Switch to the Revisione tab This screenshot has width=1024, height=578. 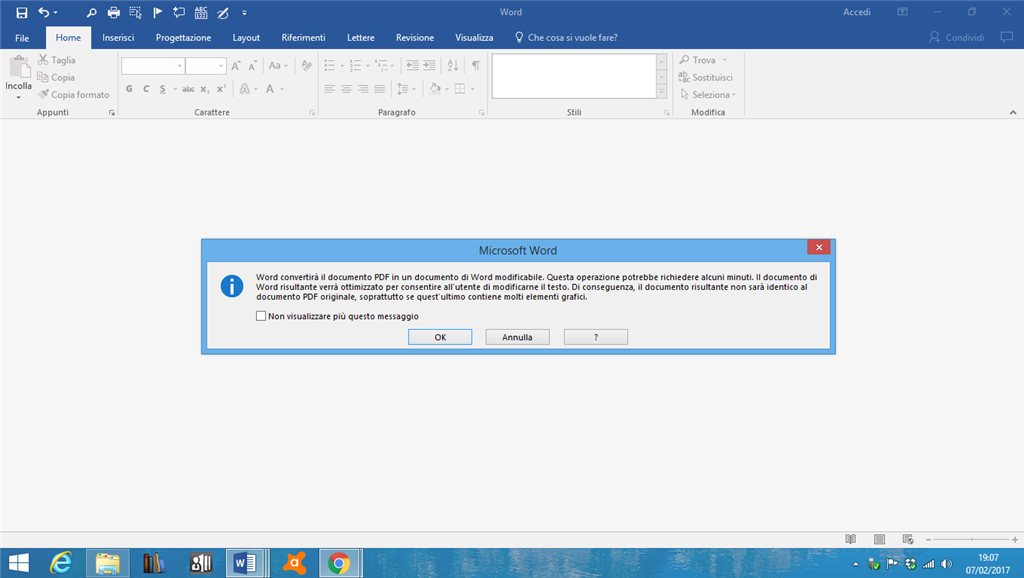pos(415,38)
